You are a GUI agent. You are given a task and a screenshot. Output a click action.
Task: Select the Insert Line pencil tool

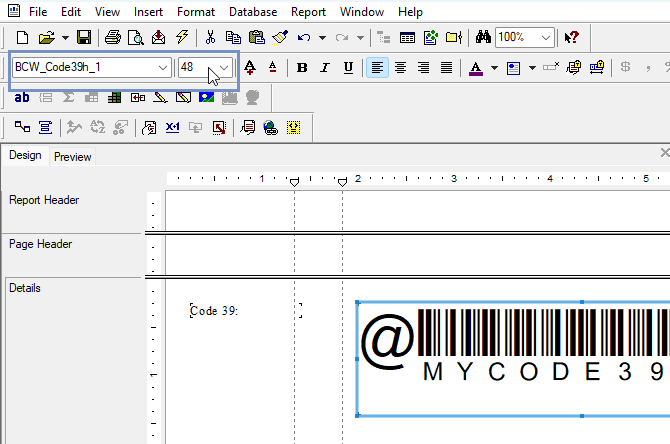point(160,98)
